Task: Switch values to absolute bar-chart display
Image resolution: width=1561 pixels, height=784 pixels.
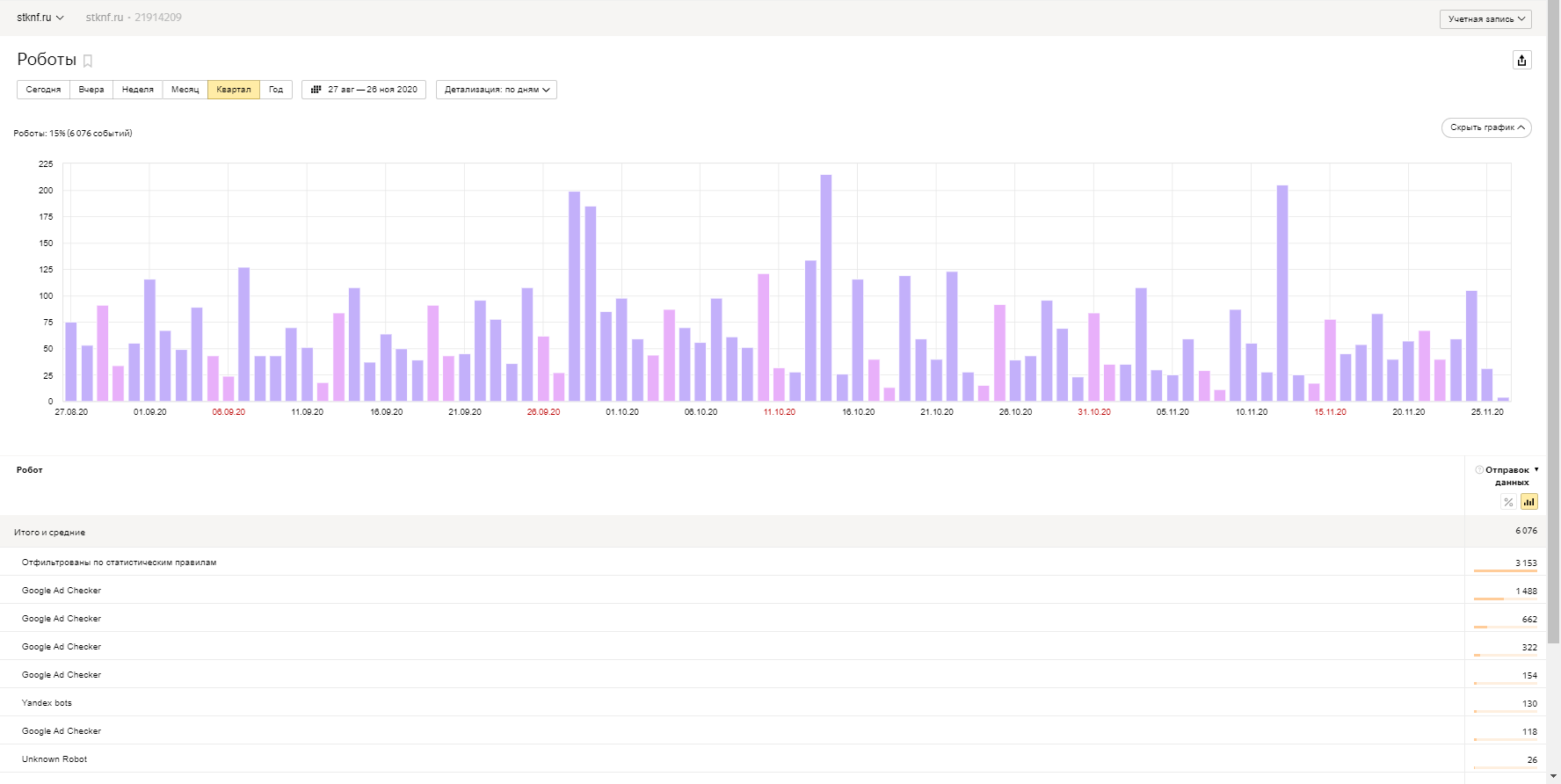Action: (x=1529, y=502)
